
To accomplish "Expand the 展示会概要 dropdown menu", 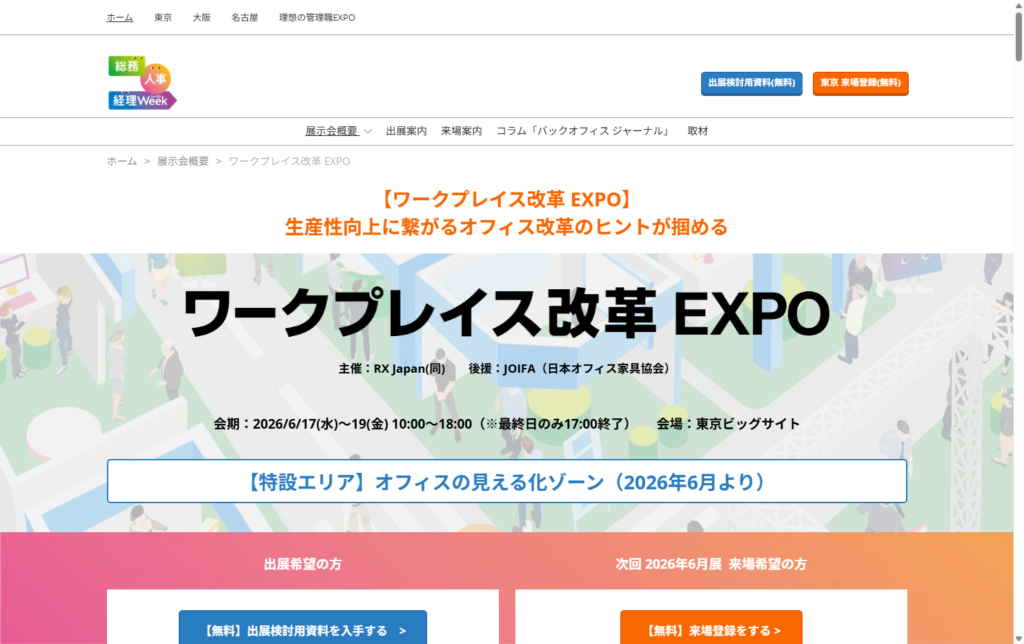I will (330, 131).
